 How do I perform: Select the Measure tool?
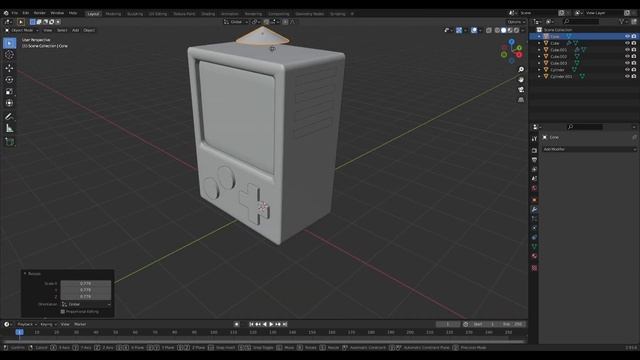(x=9, y=129)
